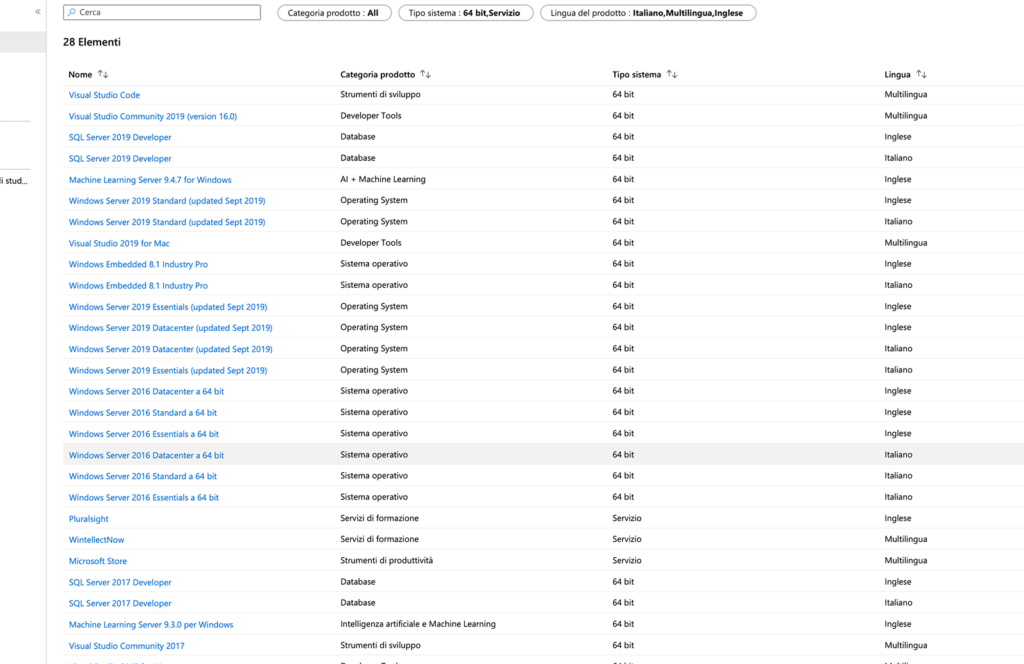Image resolution: width=1024 pixels, height=664 pixels.
Task: Open Windows Embedded 8.1 Industry Pro Inglese entry
Action: click(138, 264)
